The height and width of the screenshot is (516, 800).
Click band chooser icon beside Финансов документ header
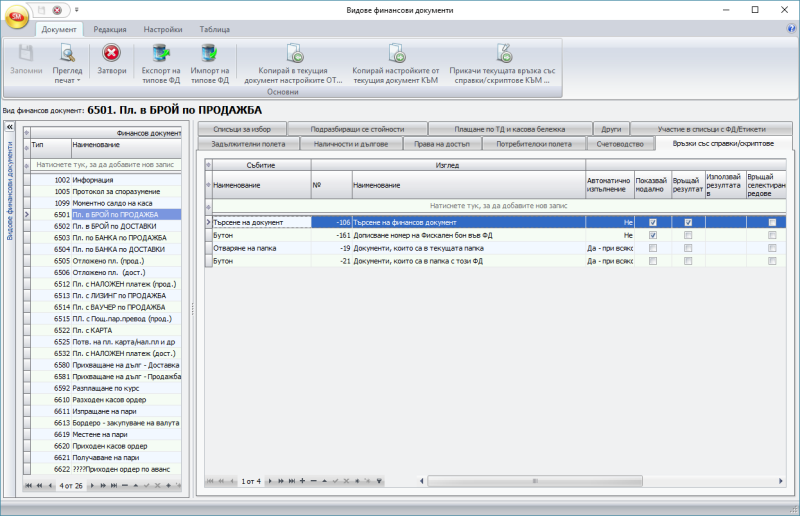(x=27, y=133)
